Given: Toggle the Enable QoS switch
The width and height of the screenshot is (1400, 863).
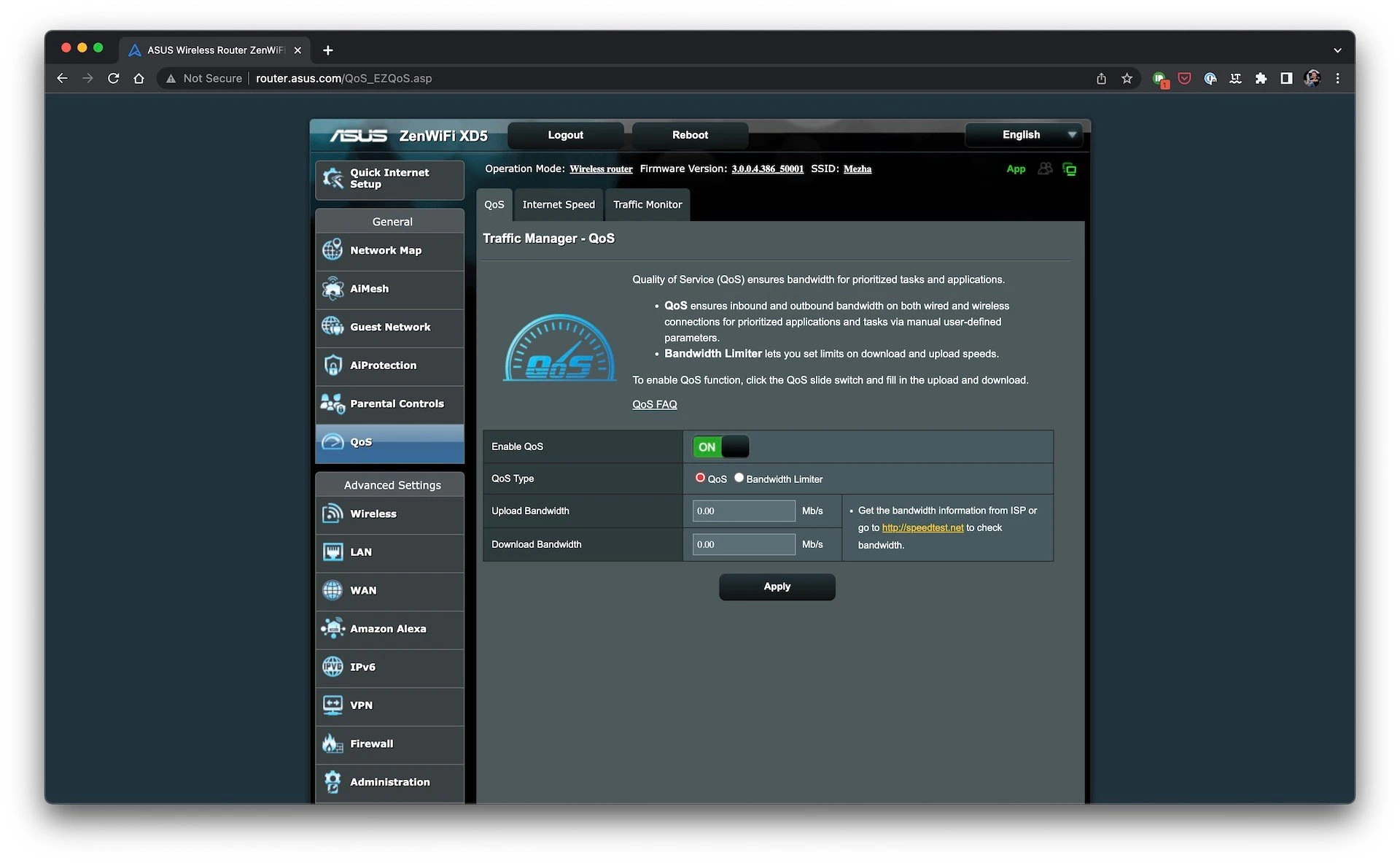Looking at the screenshot, I should pos(720,446).
